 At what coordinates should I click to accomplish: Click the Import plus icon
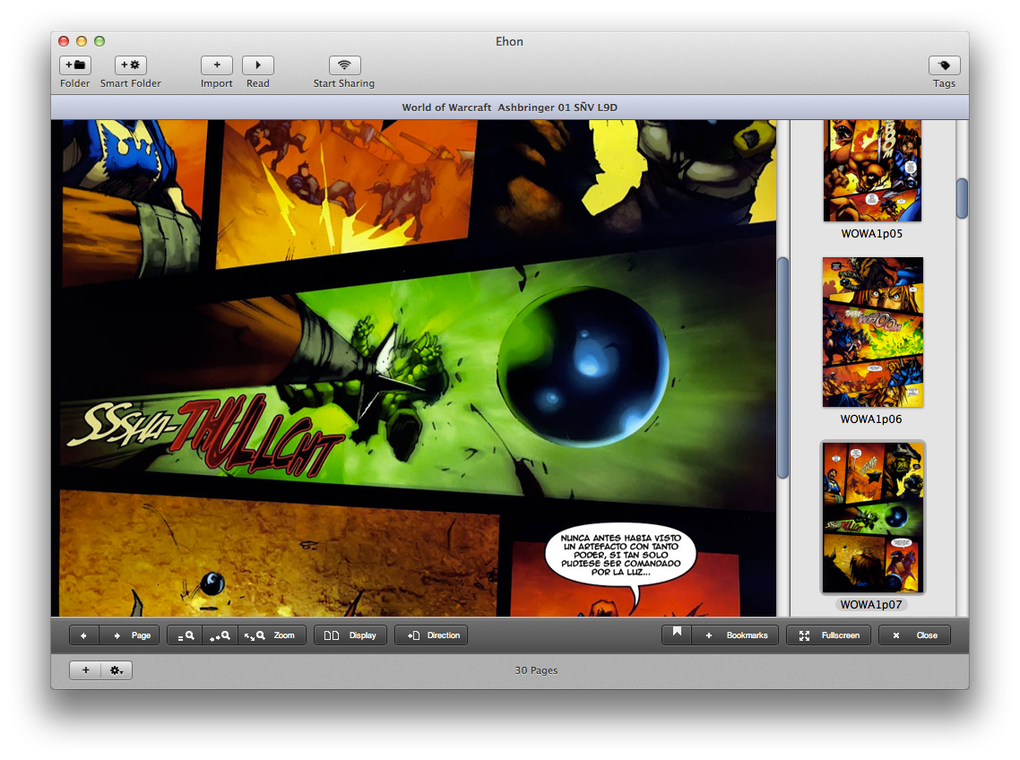click(217, 65)
